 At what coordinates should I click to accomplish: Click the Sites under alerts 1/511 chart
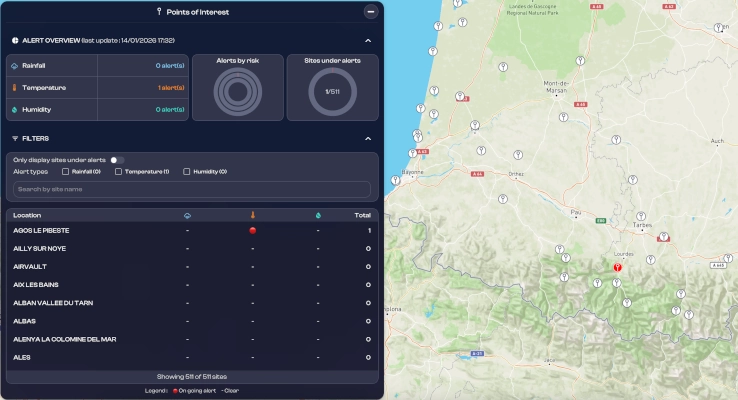click(332, 92)
